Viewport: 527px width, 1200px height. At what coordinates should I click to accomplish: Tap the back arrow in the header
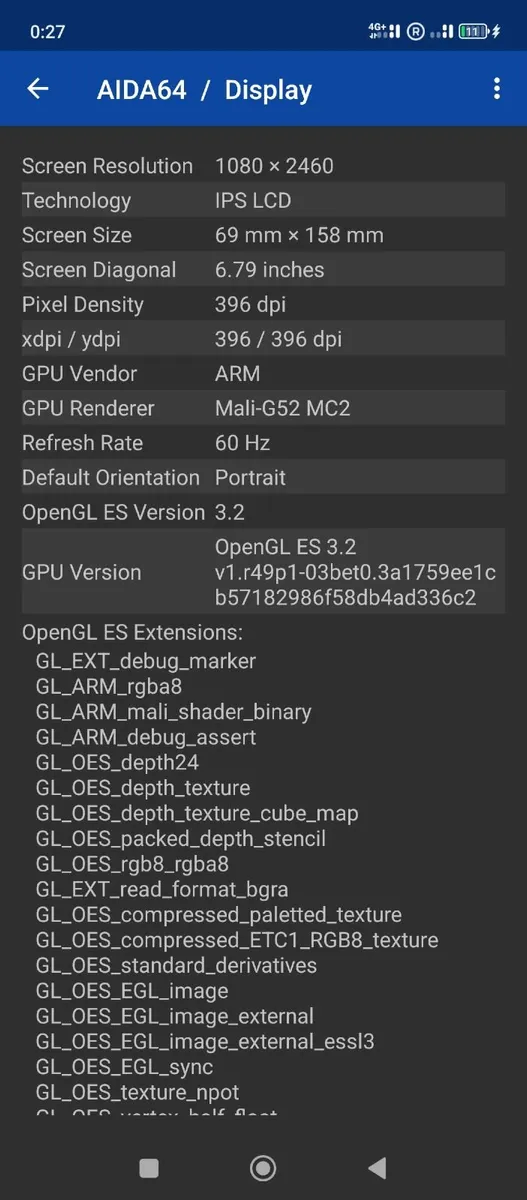pos(37,89)
